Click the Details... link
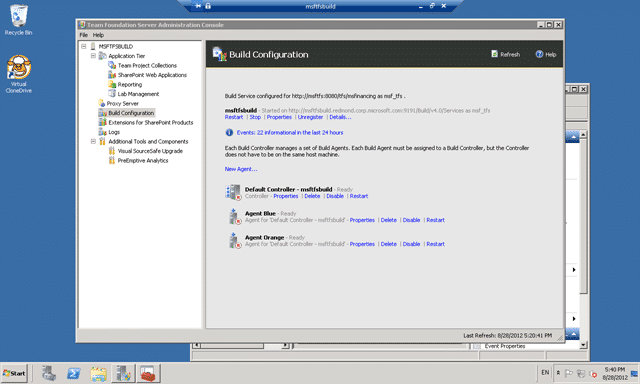 [x=340, y=117]
